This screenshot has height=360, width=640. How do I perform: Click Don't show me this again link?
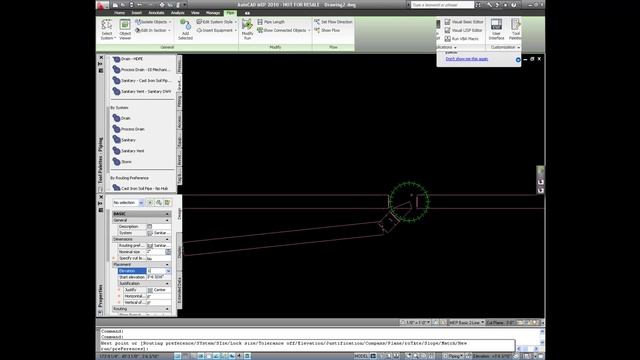click(467, 59)
